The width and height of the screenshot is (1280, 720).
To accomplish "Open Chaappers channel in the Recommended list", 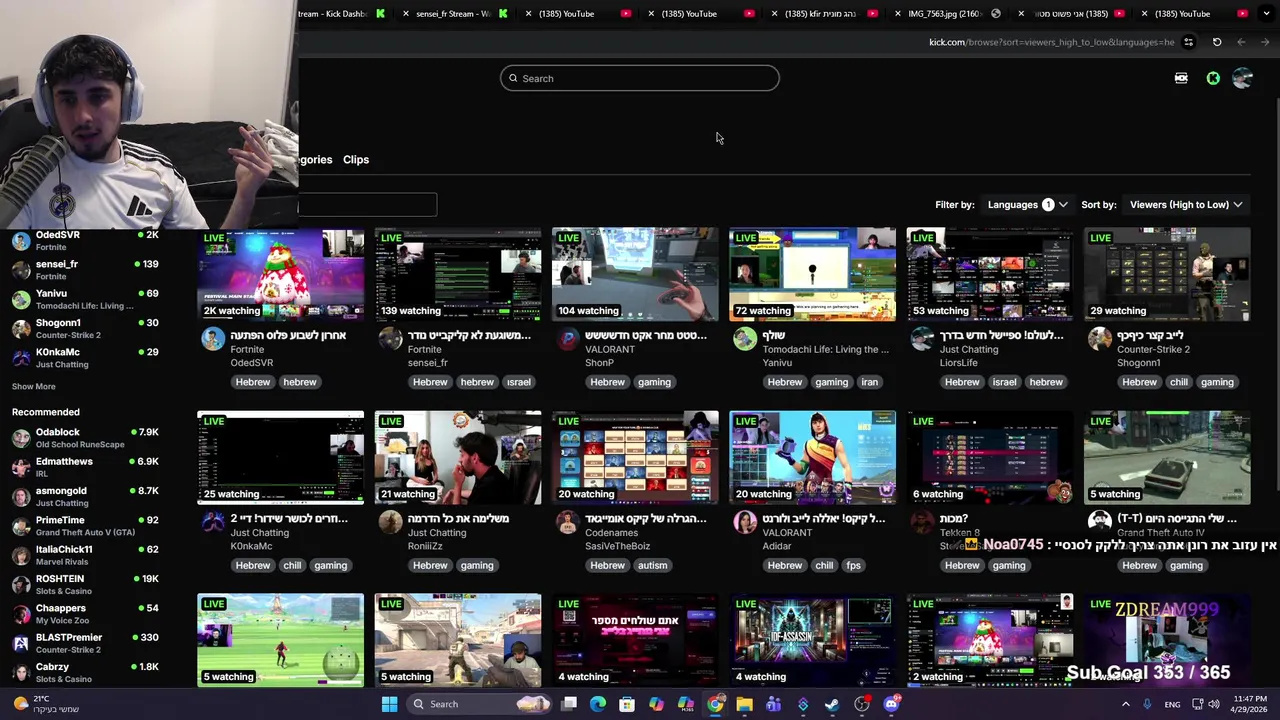I will (85, 614).
